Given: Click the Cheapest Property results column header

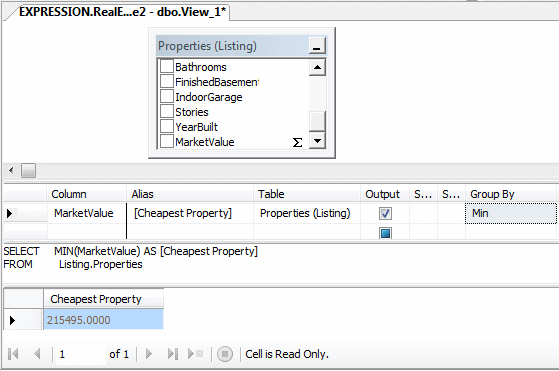Looking at the screenshot, I should click(x=103, y=299).
